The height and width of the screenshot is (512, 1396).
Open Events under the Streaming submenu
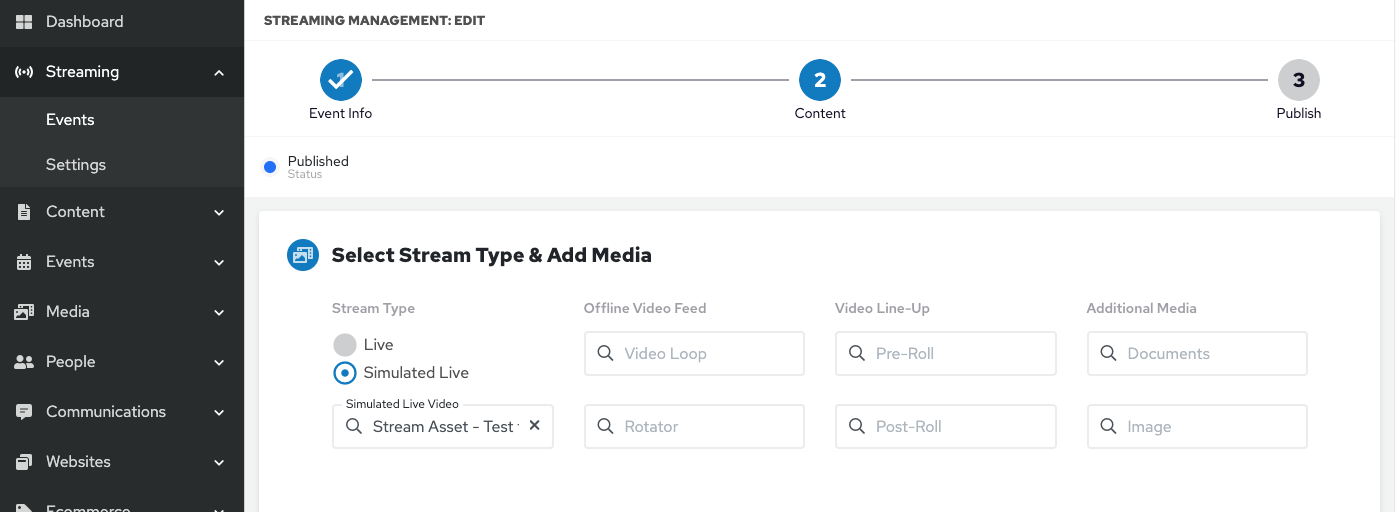tap(70, 120)
